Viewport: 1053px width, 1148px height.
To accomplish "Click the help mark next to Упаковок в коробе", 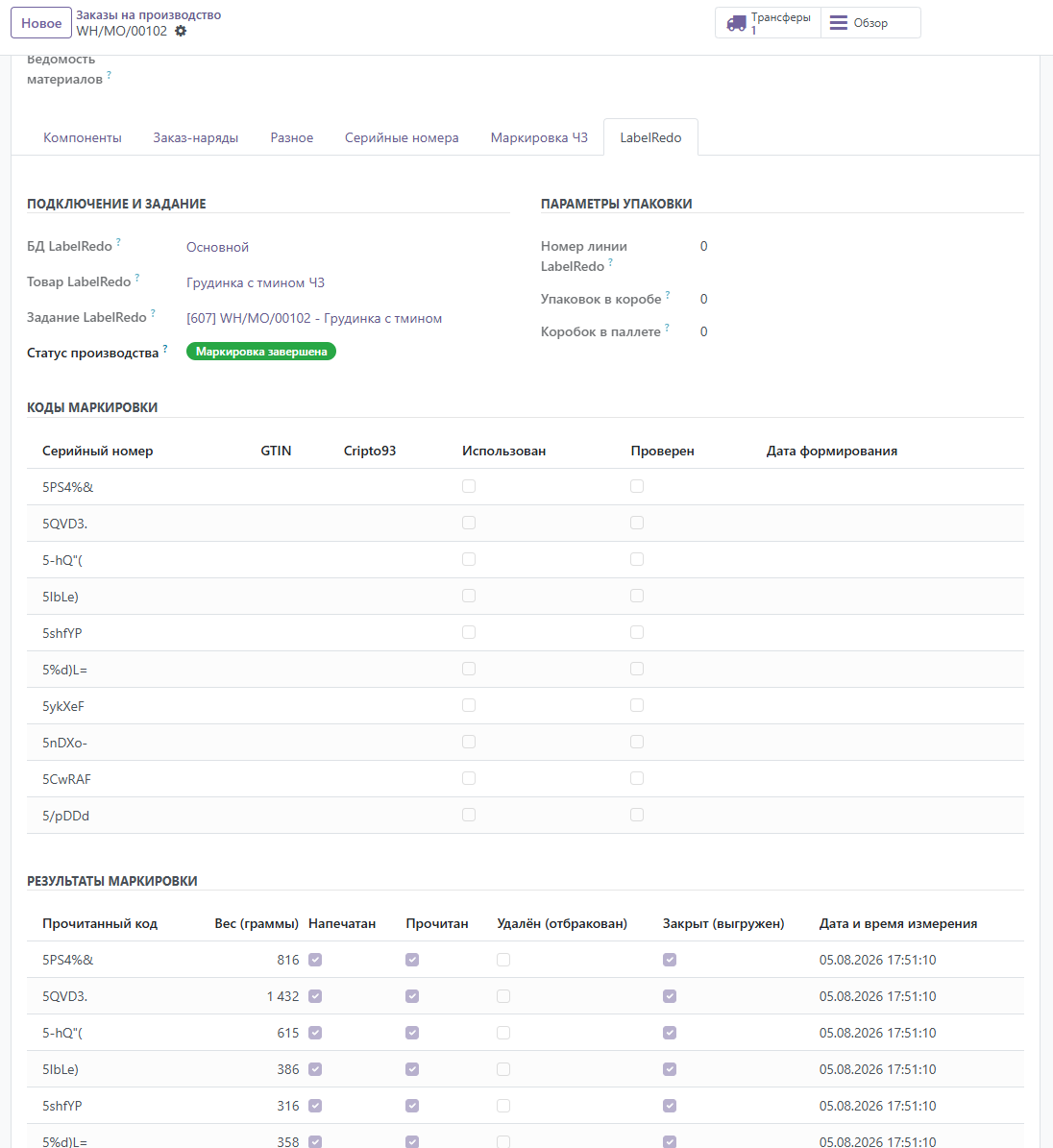I will [668, 294].
